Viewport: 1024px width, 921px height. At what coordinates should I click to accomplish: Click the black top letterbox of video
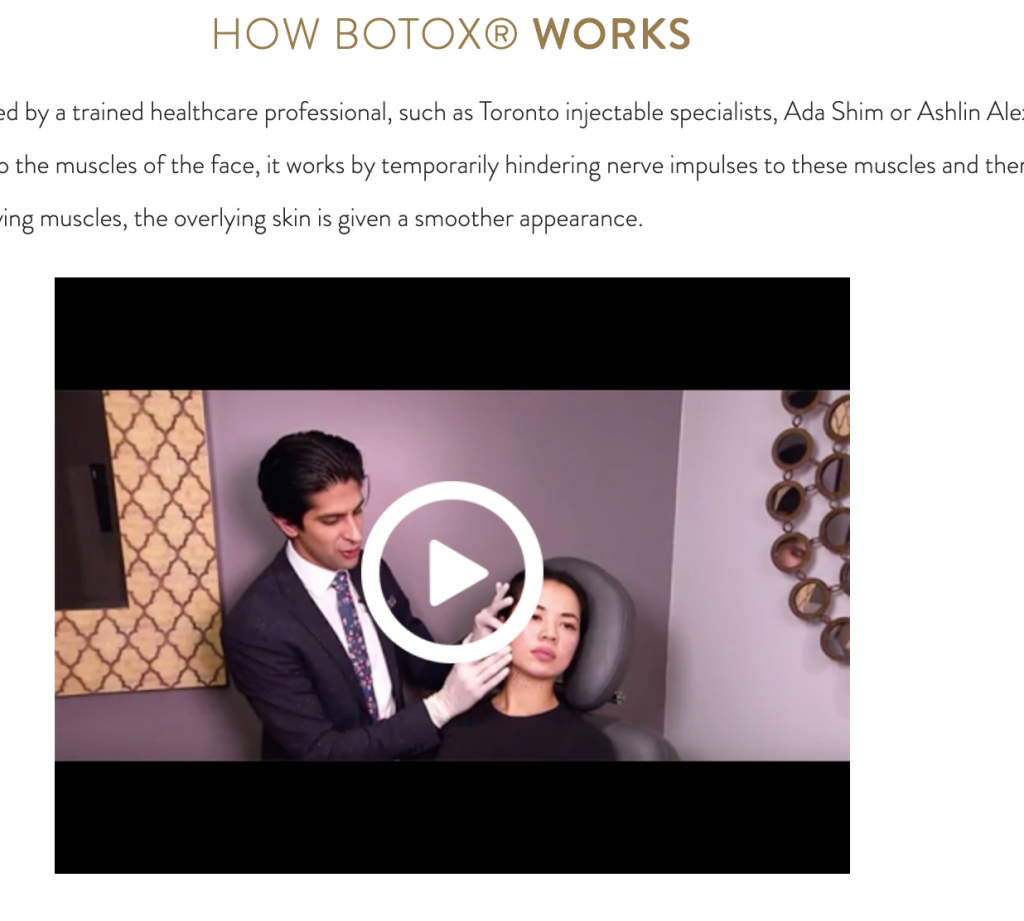[452, 334]
